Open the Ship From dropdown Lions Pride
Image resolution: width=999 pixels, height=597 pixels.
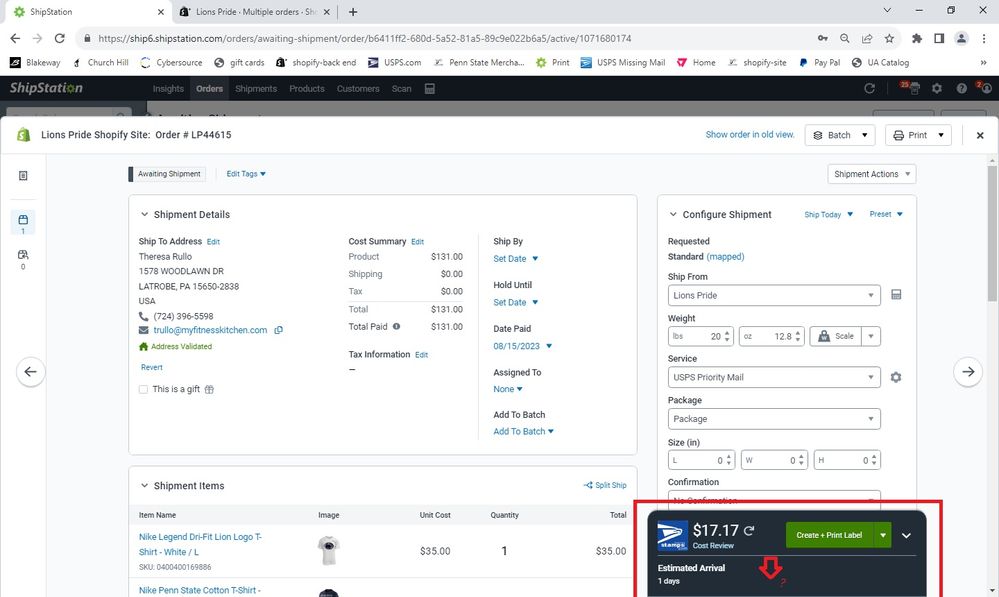(x=774, y=295)
